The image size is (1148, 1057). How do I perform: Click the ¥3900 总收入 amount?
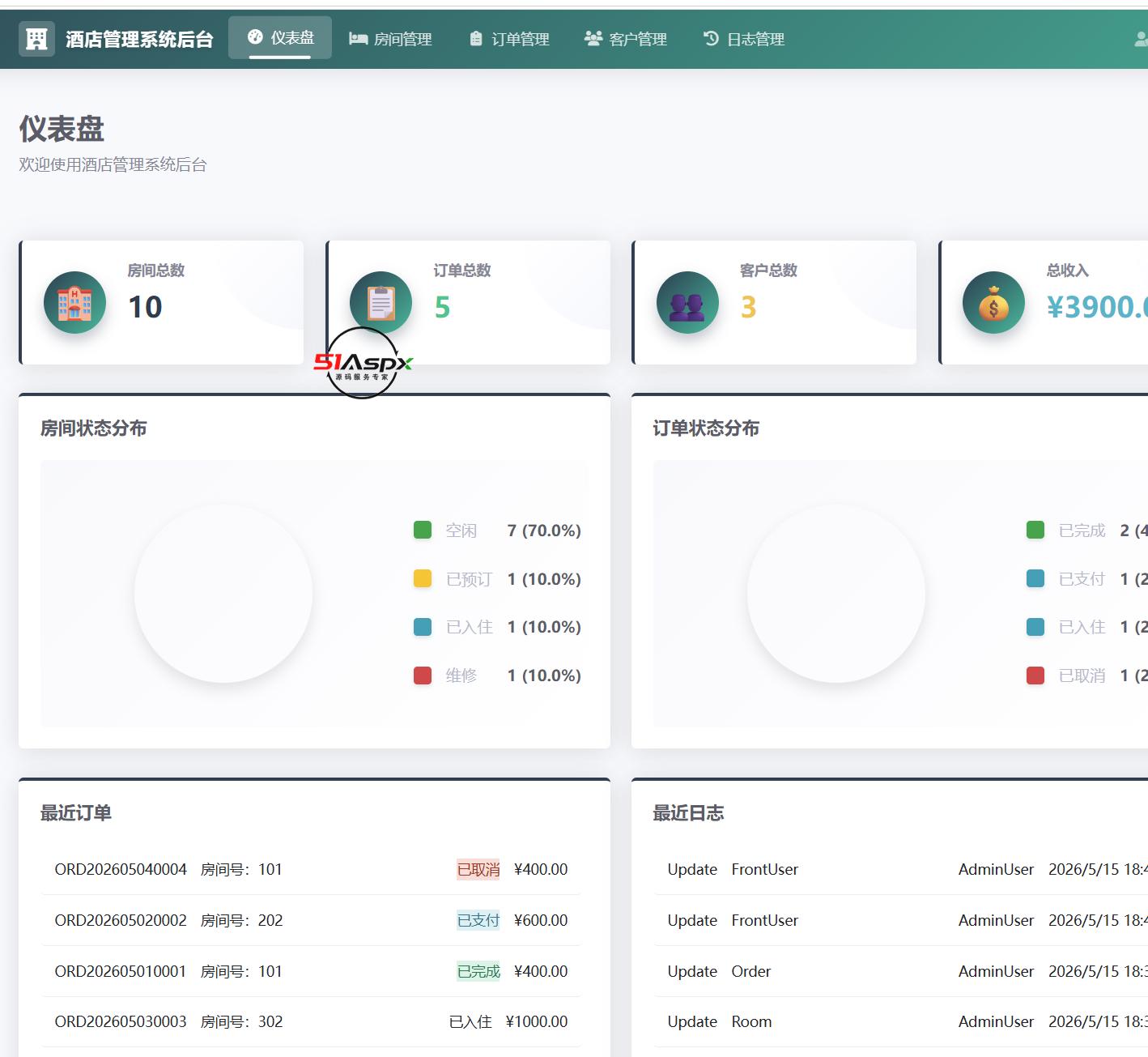1097,307
